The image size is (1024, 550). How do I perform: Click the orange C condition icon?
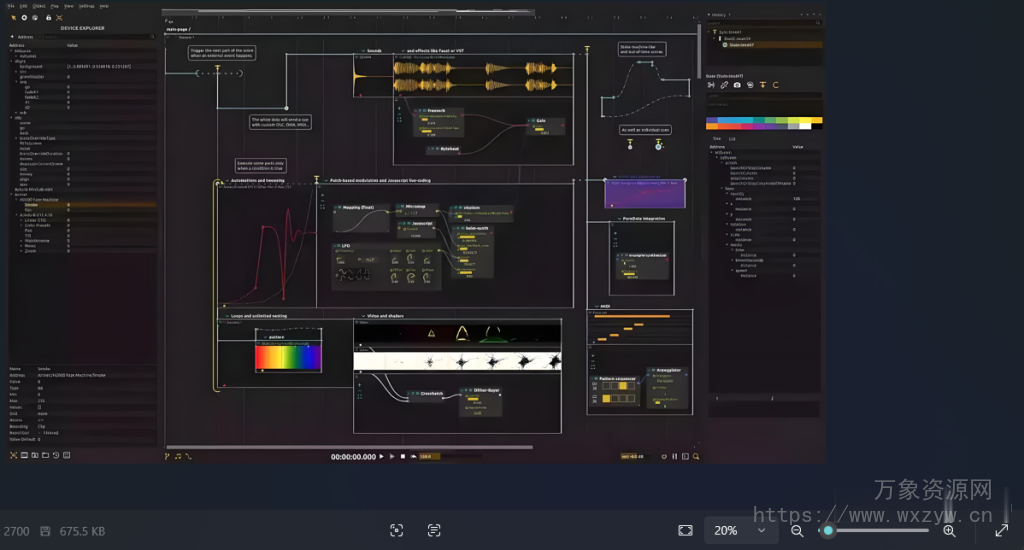776,85
